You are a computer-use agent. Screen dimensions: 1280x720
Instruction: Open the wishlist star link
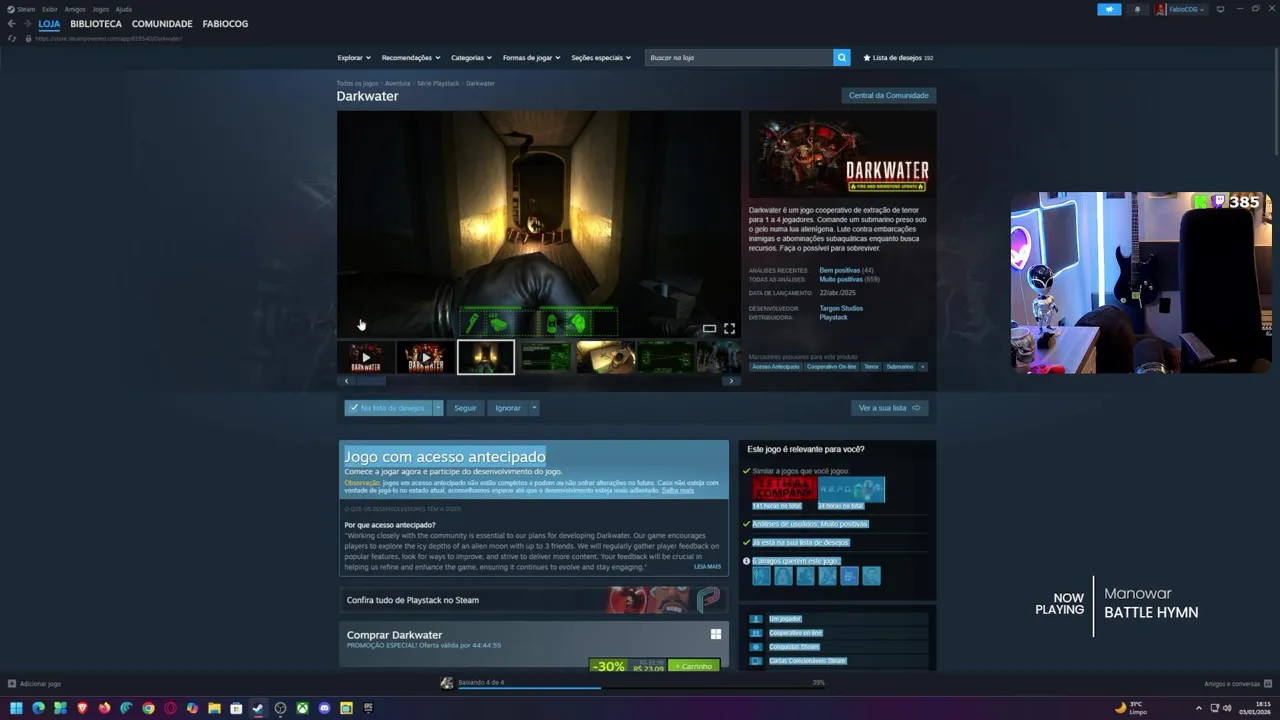point(898,58)
